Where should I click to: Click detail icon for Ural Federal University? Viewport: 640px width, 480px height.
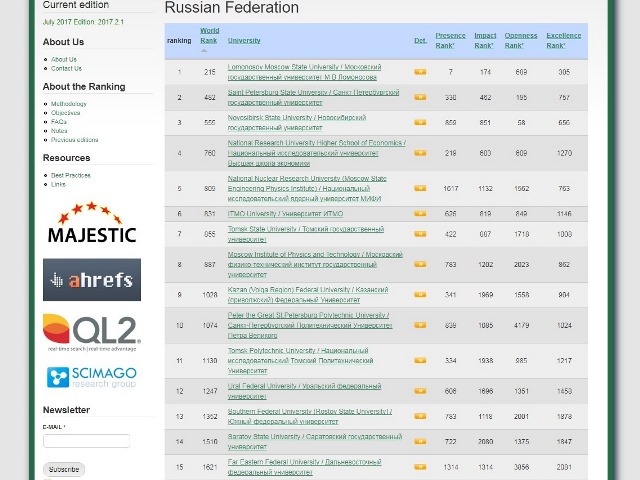click(x=420, y=390)
